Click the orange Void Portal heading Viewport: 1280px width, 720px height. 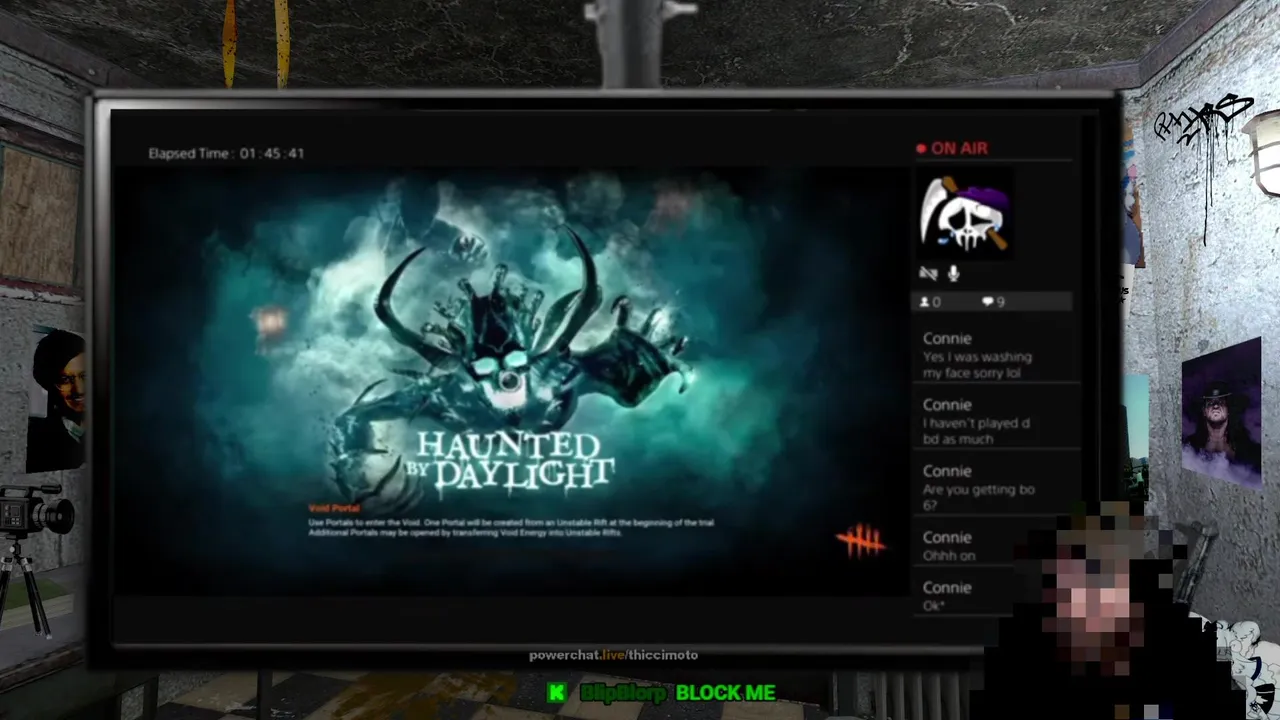pos(333,509)
